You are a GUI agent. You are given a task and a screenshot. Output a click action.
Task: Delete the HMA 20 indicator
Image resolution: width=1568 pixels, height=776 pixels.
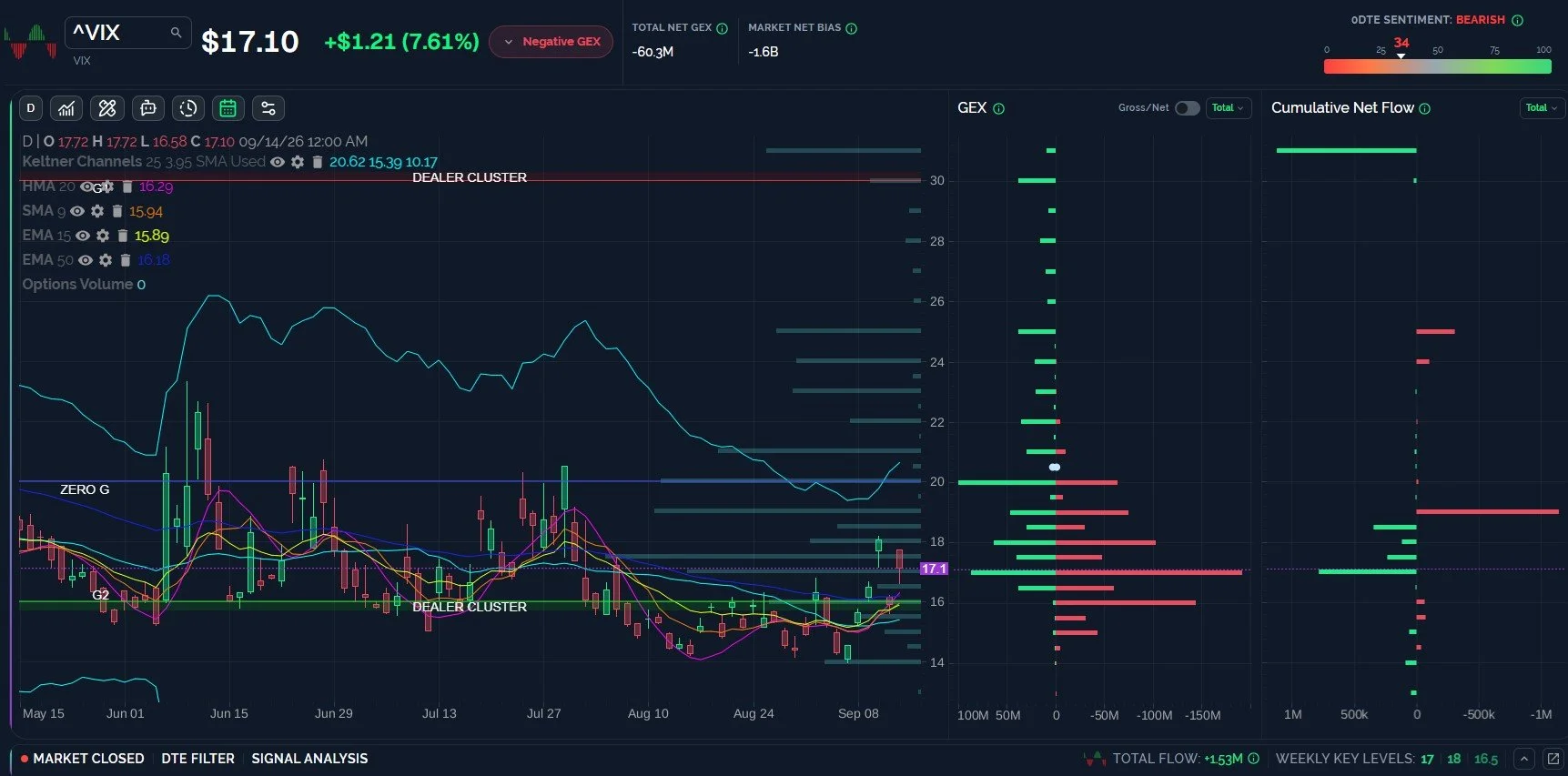[127, 186]
